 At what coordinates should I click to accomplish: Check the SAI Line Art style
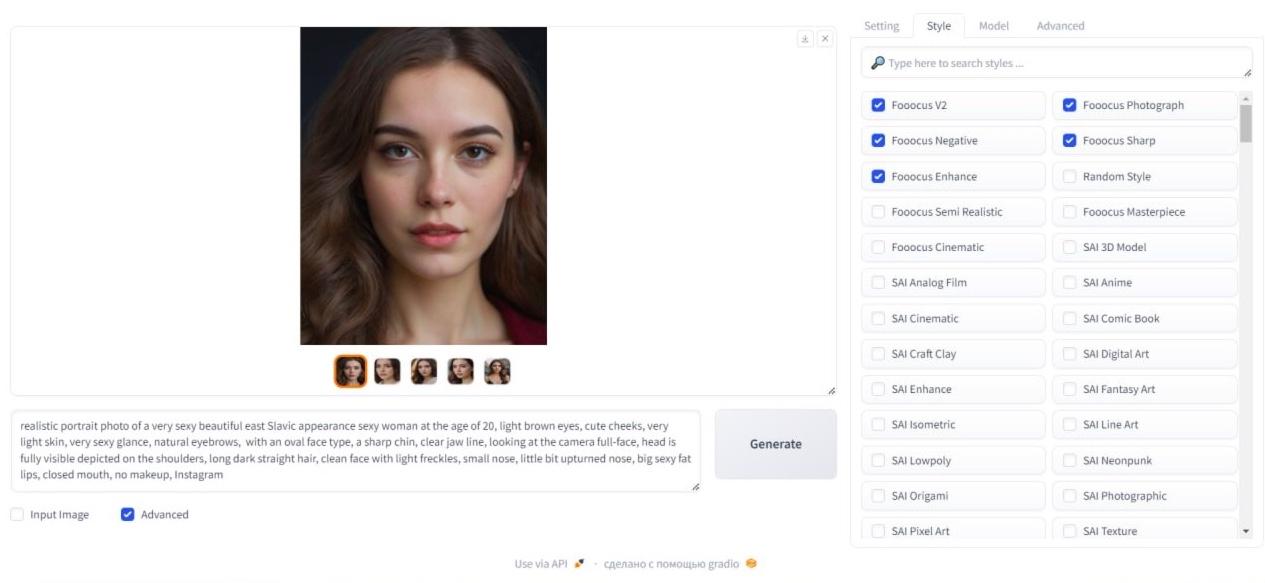[x=1069, y=425]
